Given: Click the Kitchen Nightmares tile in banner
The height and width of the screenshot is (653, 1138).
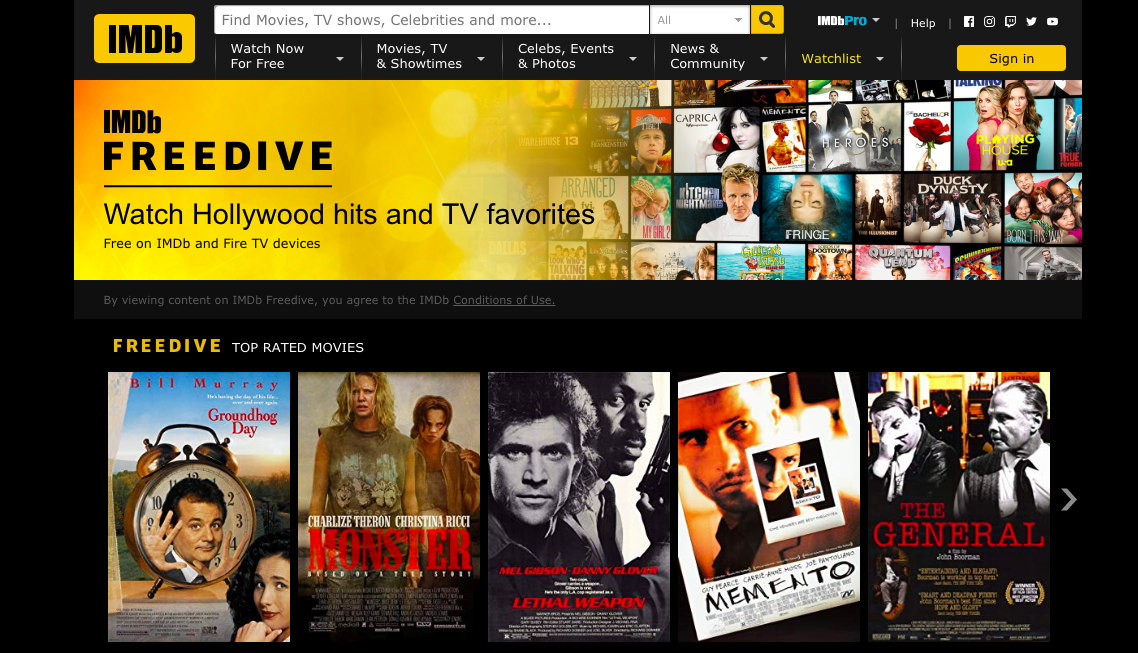Looking at the screenshot, I should tap(716, 208).
